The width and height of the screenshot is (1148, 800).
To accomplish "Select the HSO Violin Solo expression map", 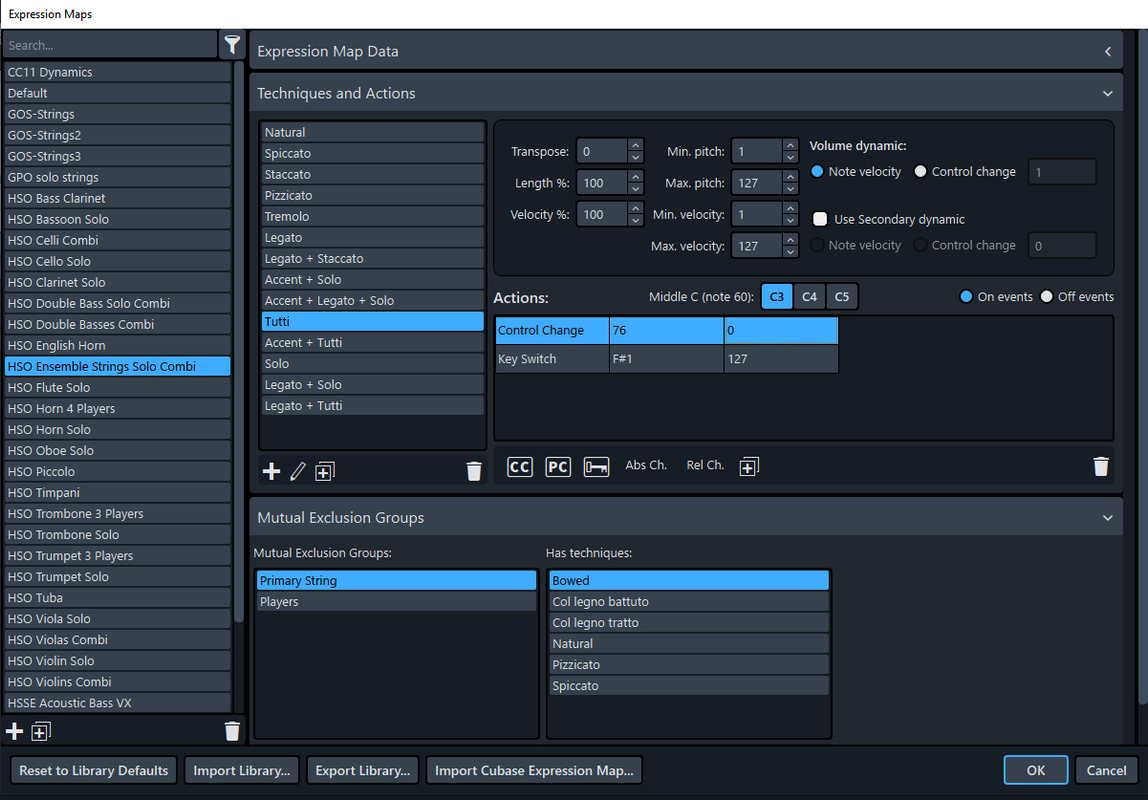I will click(117, 661).
